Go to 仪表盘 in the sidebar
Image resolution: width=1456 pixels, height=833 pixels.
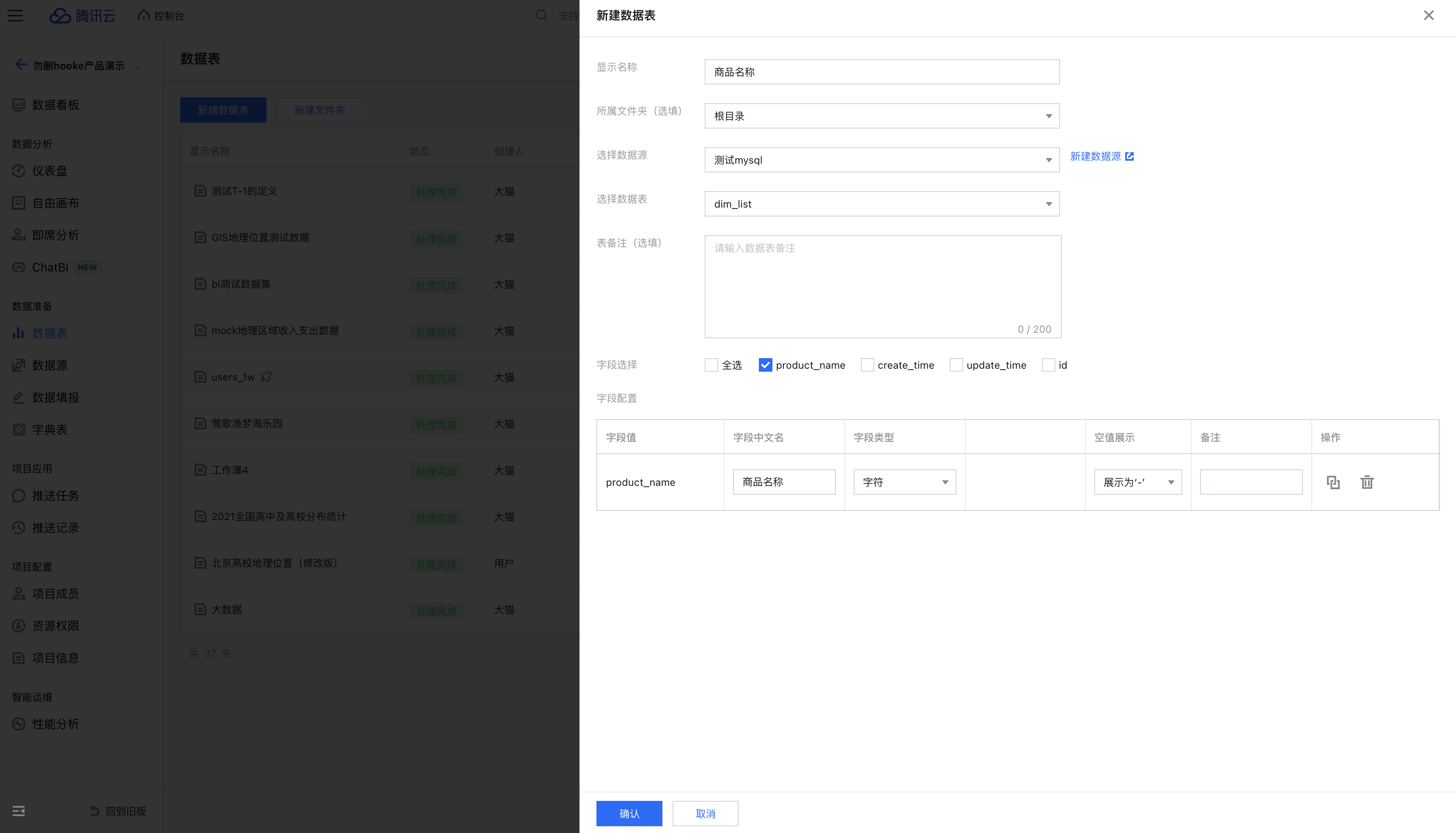pos(50,171)
